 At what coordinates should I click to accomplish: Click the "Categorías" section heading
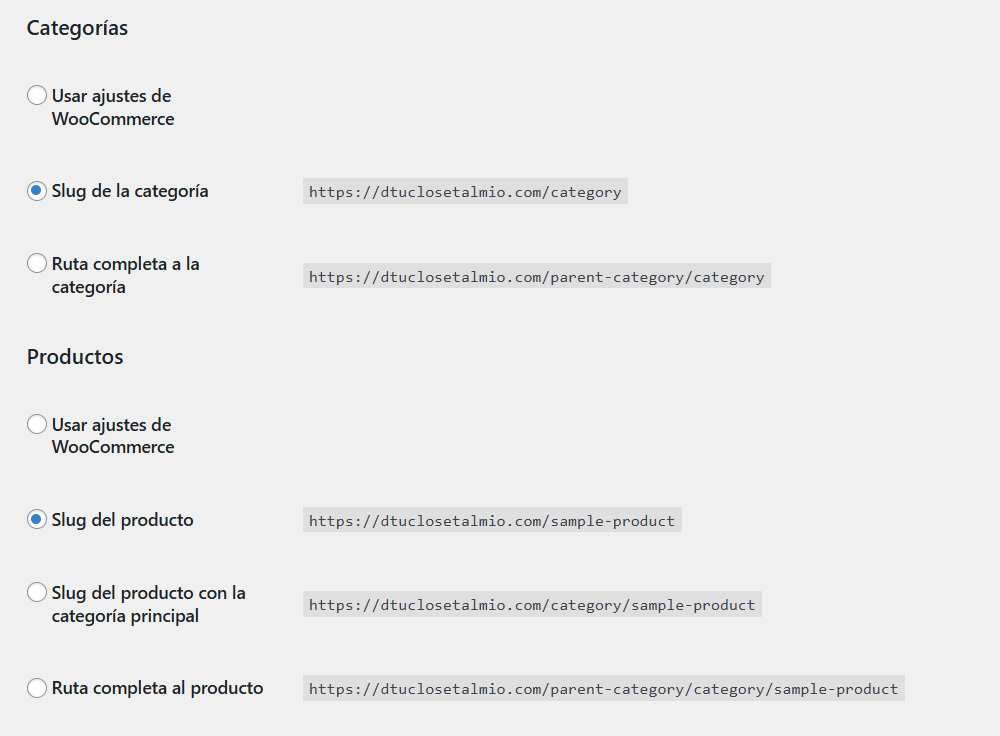click(x=77, y=28)
